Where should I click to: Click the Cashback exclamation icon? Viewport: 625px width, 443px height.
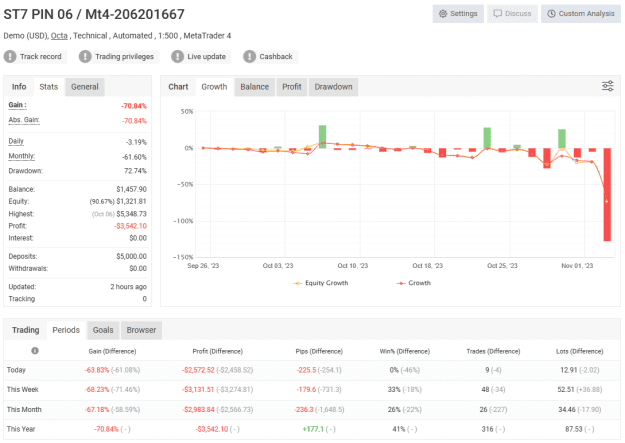point(250,57)
